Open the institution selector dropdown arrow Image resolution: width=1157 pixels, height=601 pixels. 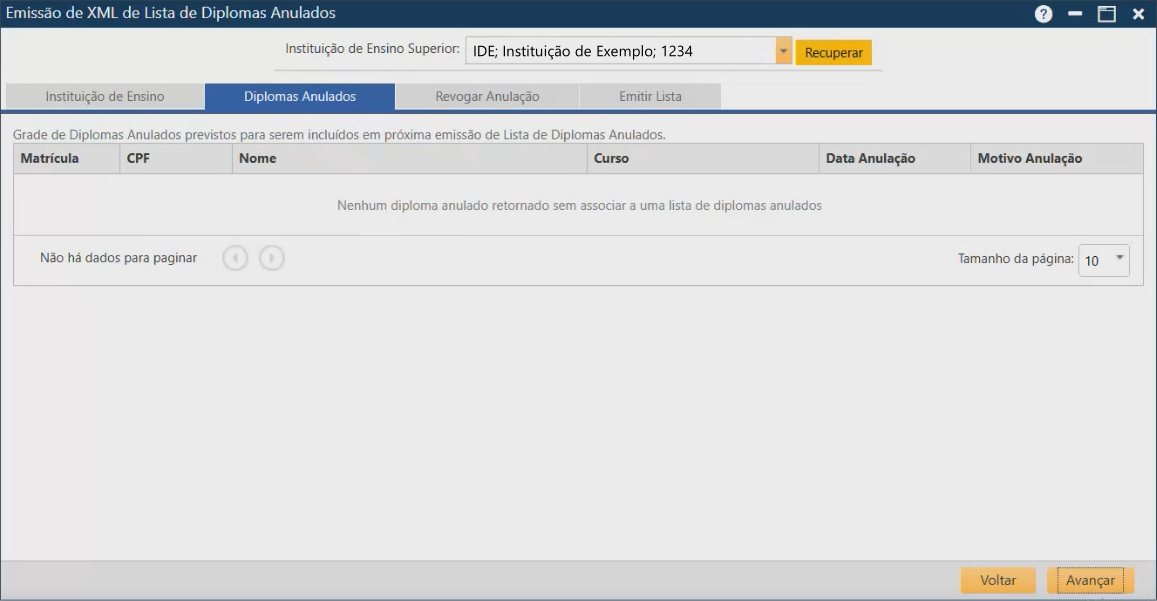[x=783, y=50]
